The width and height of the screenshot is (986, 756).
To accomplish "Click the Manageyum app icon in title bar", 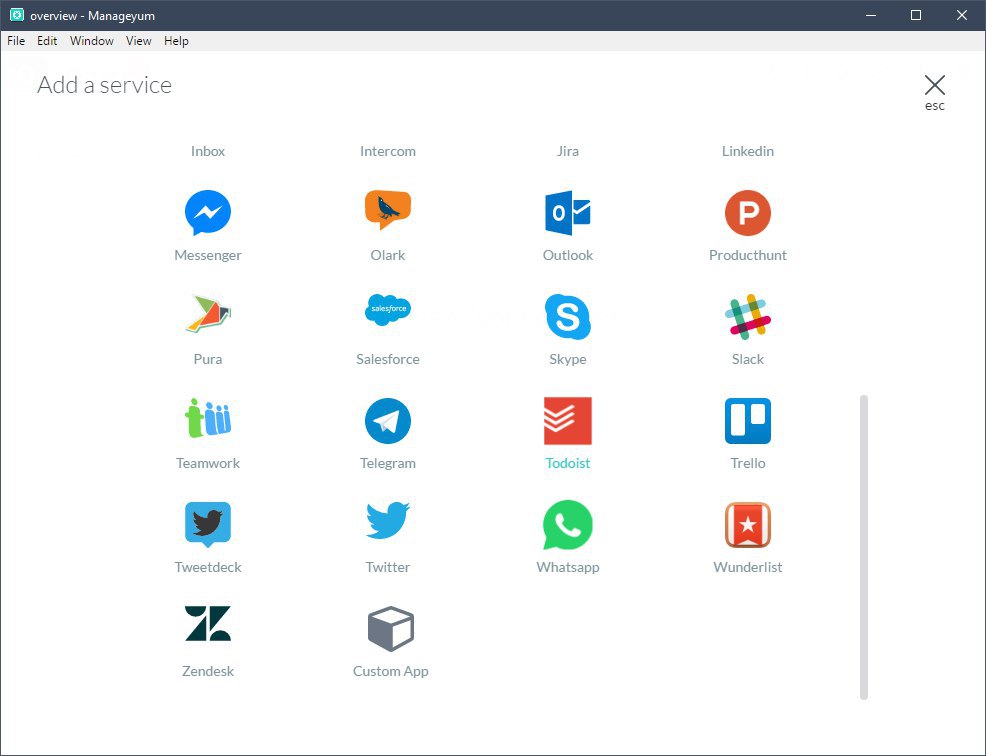I will pos(17,15).
